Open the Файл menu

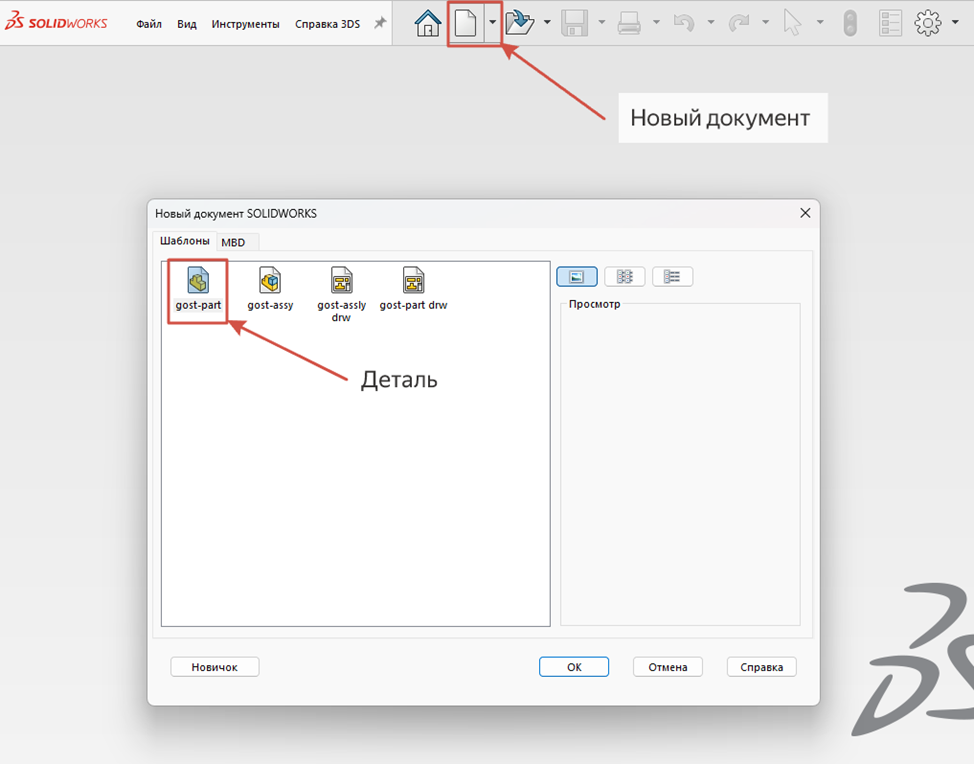[149, 24]
